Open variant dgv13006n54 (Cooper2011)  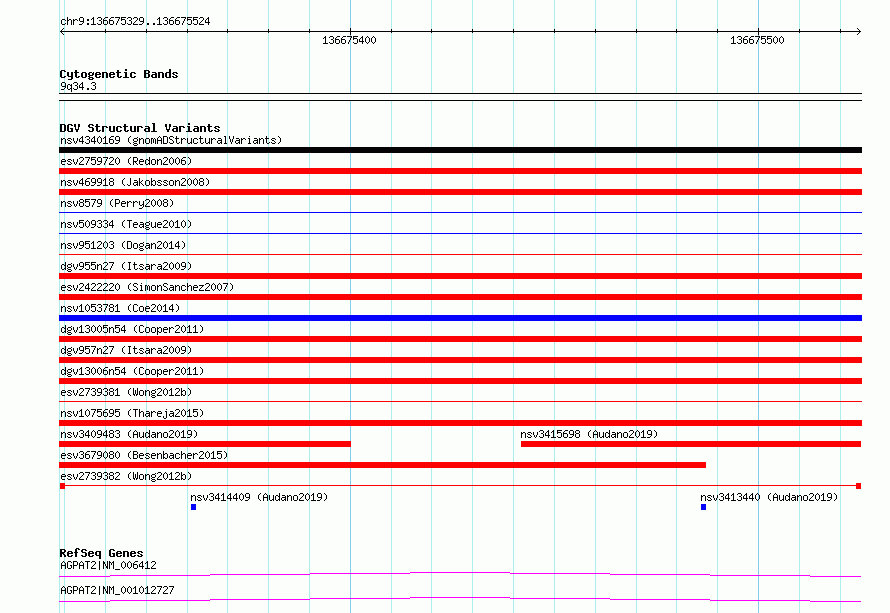[132, 371]
